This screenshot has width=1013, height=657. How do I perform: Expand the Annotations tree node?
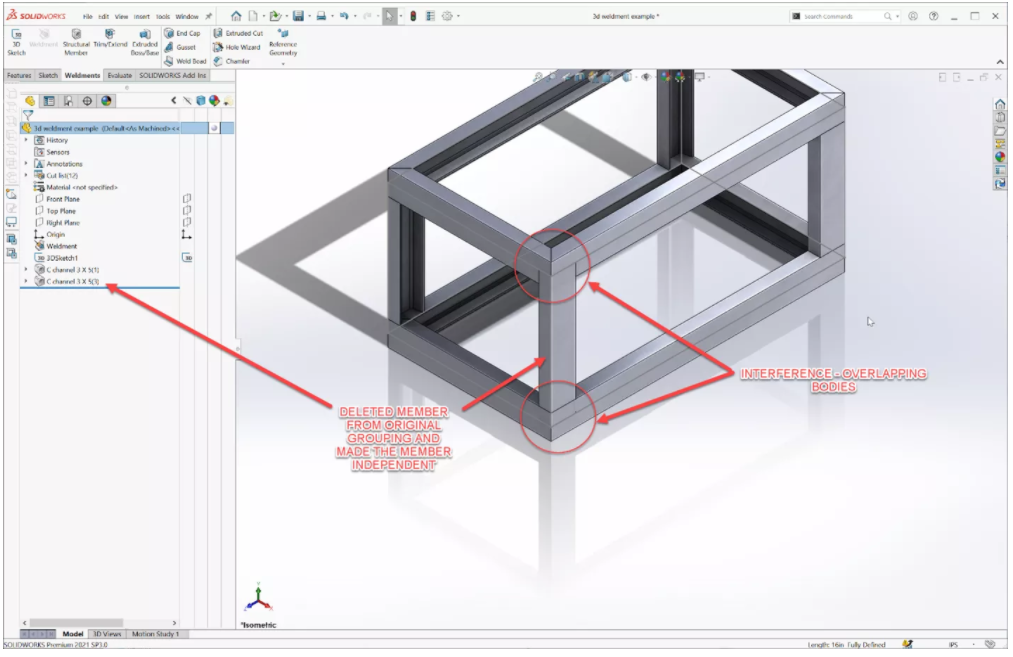26,164
